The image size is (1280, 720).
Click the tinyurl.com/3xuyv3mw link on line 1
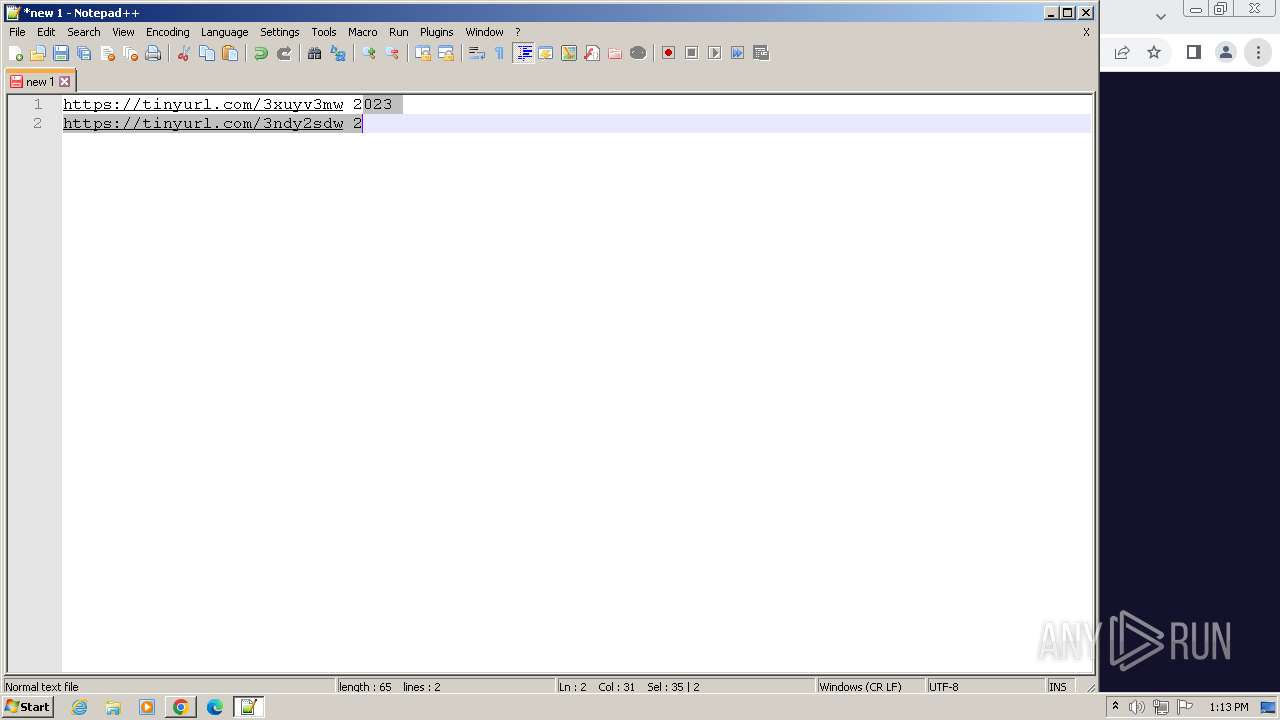(203, 104)
